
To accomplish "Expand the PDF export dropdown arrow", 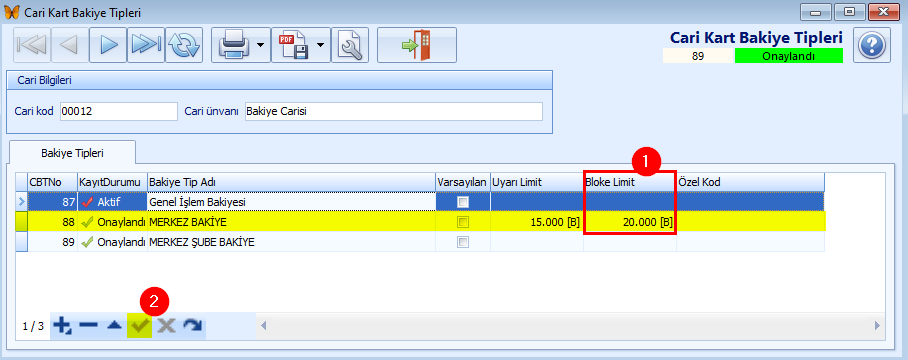I will 320,45.
